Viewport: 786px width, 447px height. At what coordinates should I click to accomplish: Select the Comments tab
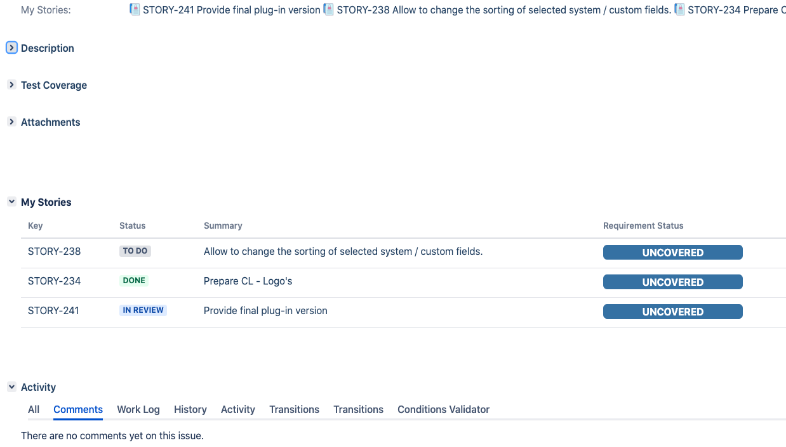(x=78, y=410)
